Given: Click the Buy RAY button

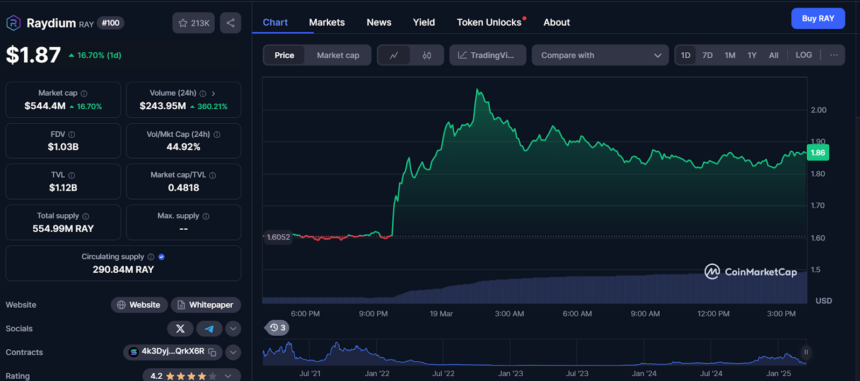Looking at the screenshot, I should [x=818, y=19].
